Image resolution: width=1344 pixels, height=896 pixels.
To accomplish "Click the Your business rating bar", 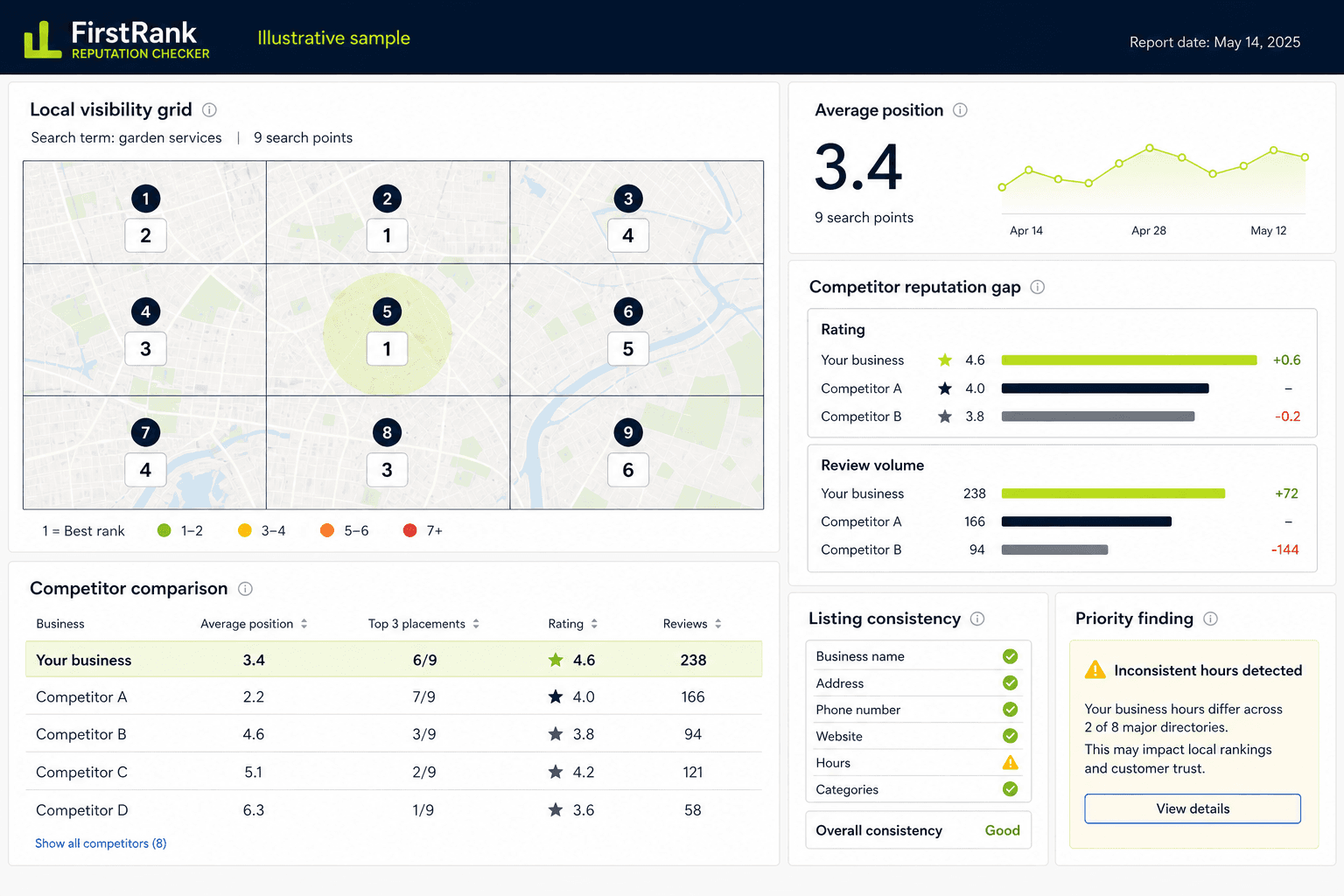I will point(1129,360).
